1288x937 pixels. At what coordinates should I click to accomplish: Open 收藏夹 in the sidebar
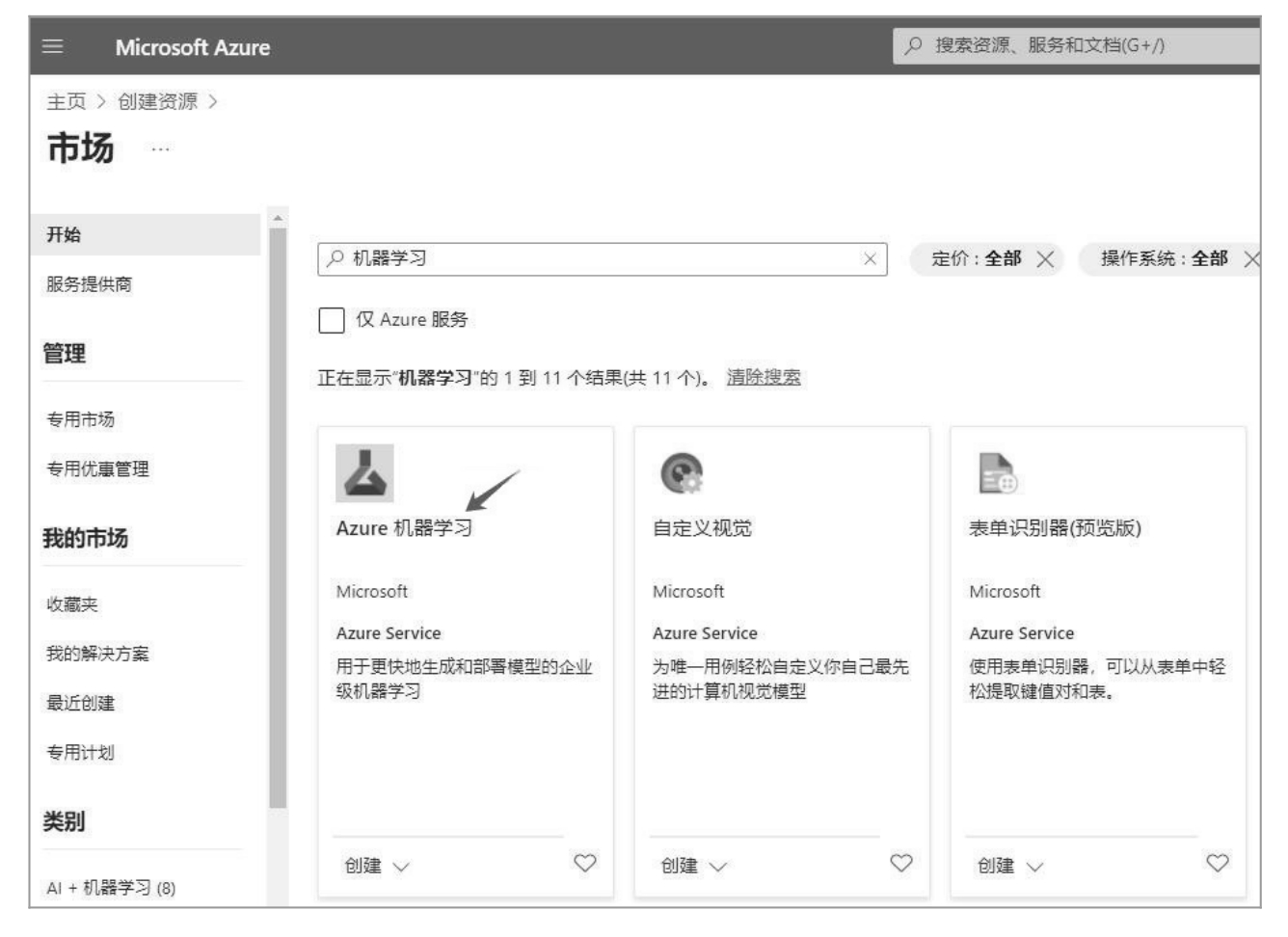(x=72, y=604)
